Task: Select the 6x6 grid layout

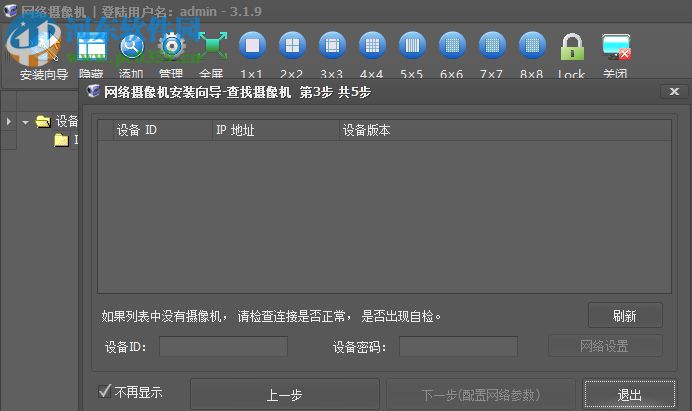Action: pyautogui.click(x=452, y=45)
